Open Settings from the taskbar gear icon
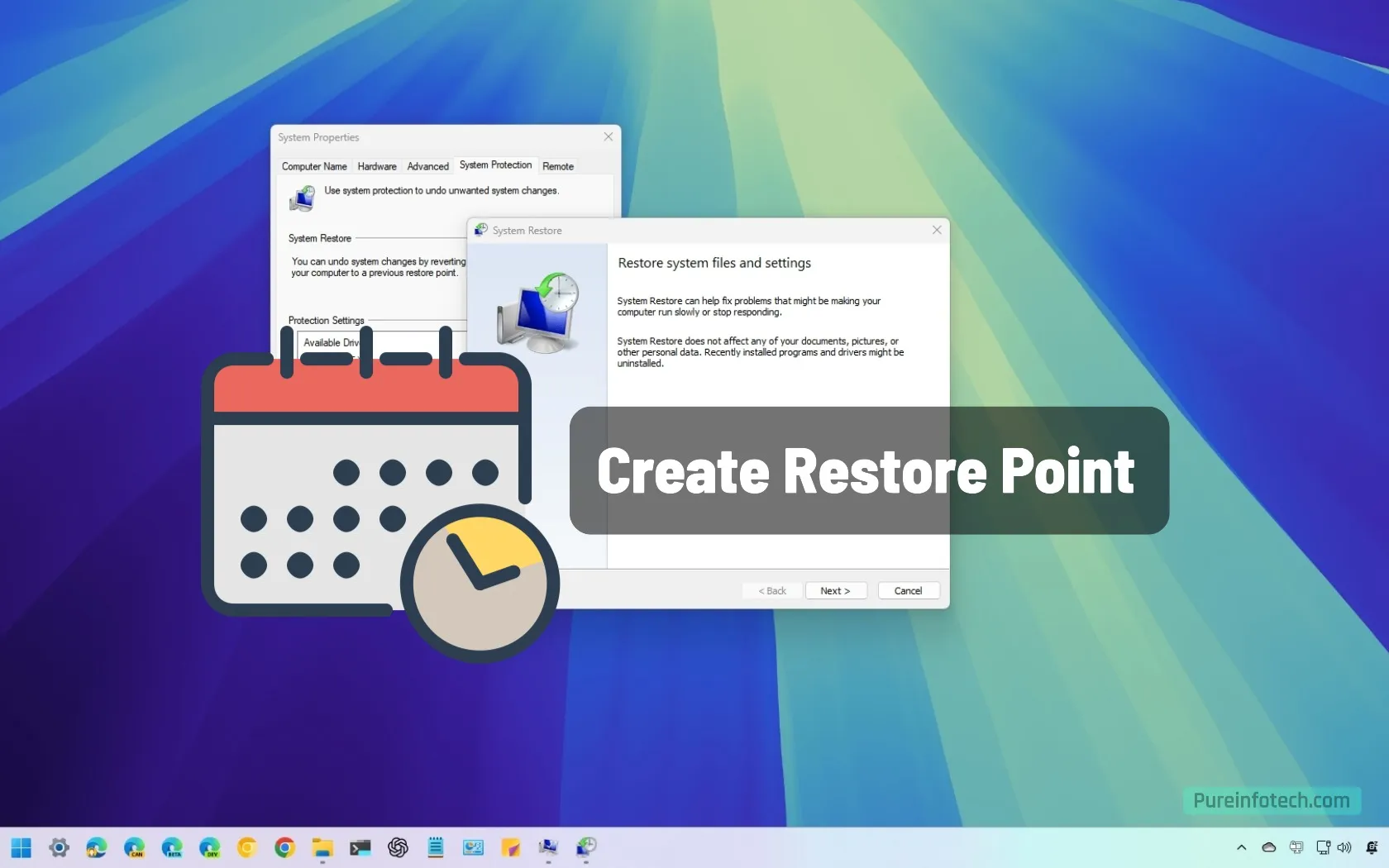The height and width of the screenshot is (868, 1389). tap(59, 848)
